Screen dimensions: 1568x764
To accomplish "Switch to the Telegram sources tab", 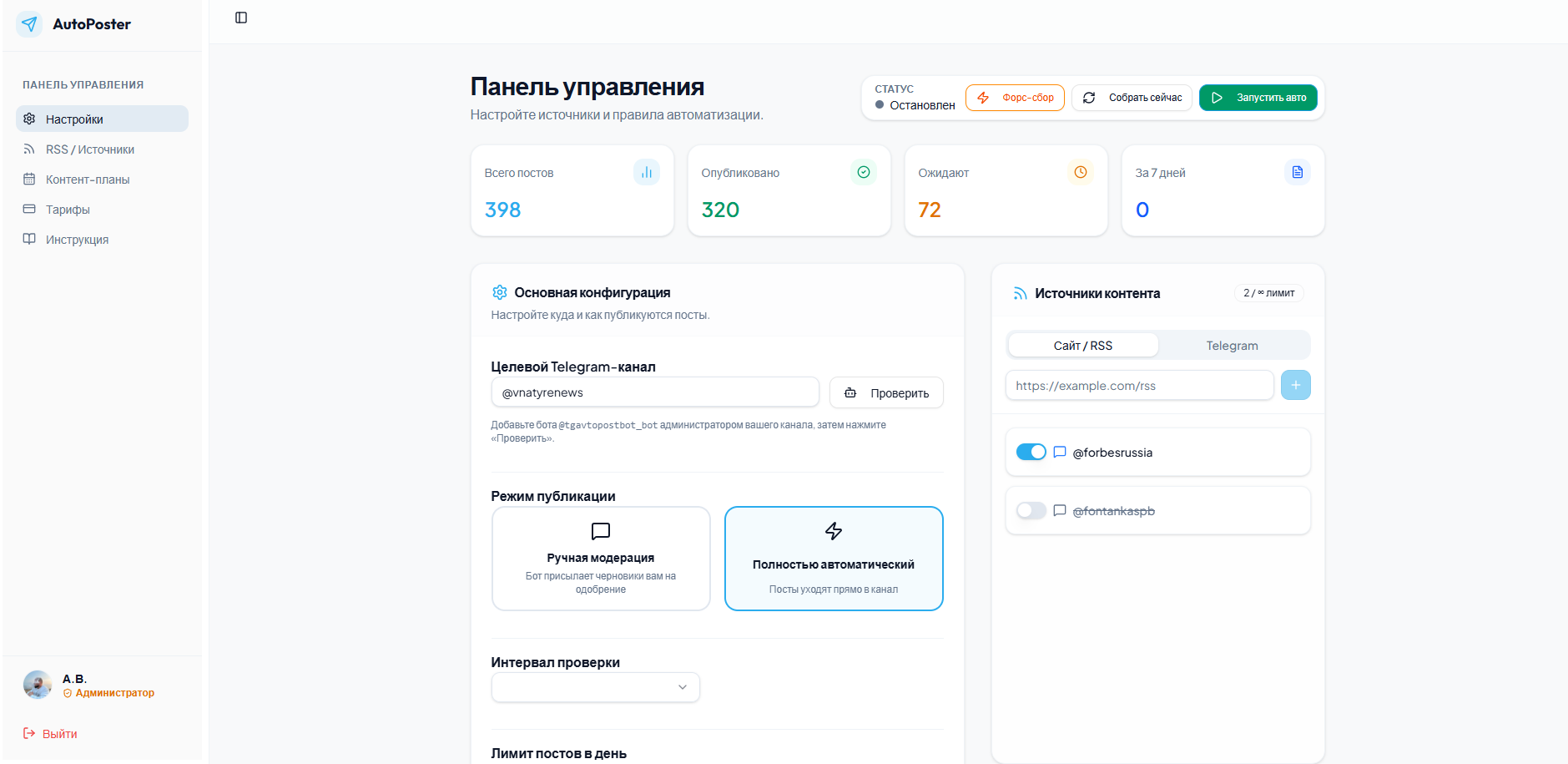I will (1233, 345).
